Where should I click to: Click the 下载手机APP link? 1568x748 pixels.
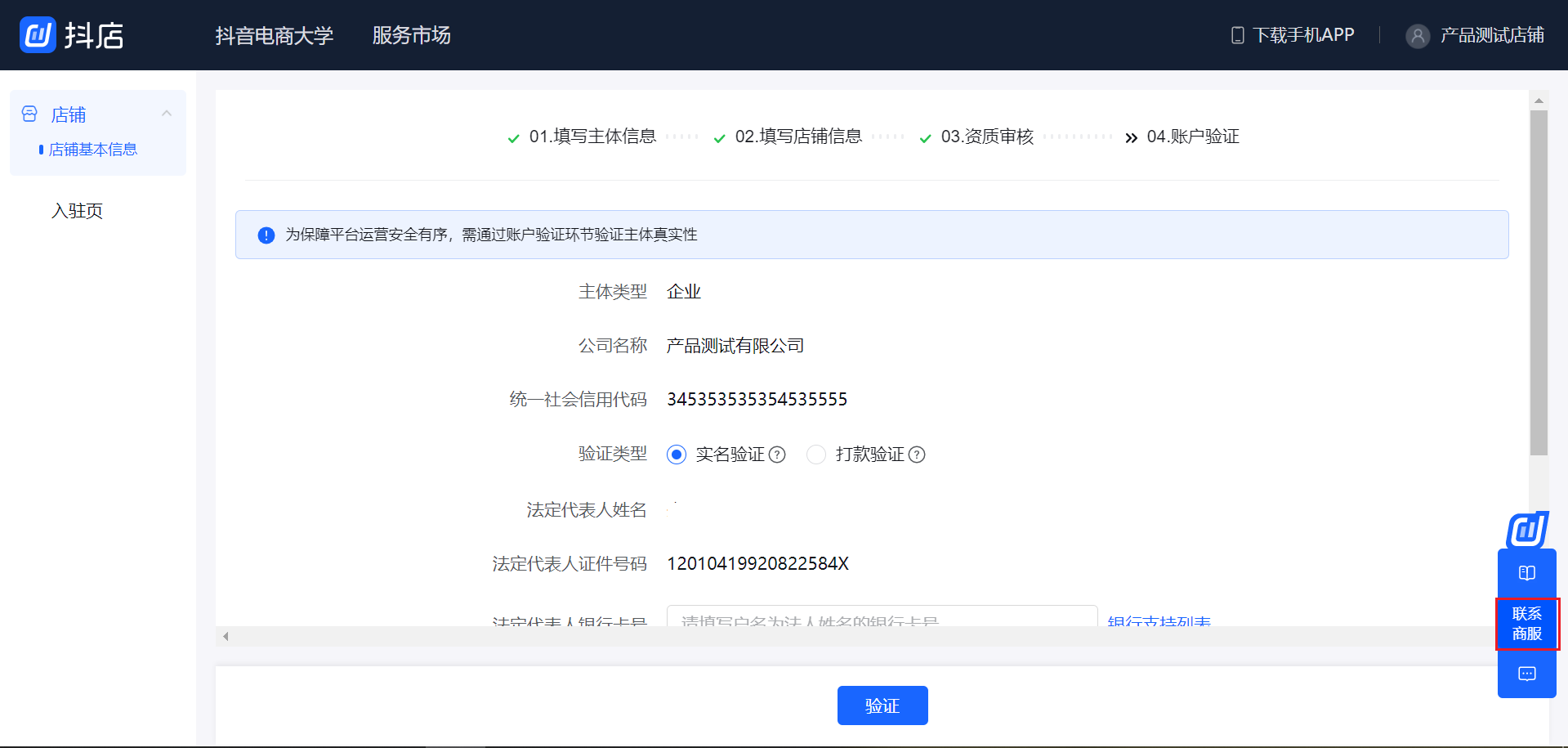click(x=1303, y=35)
